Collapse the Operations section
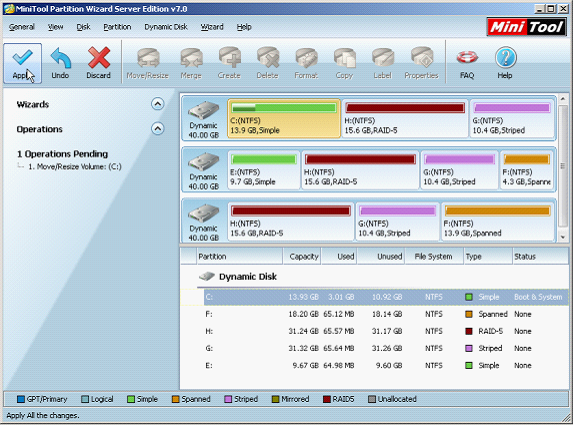The width and height of the screenshot is (573, 425). pos(158,129)
